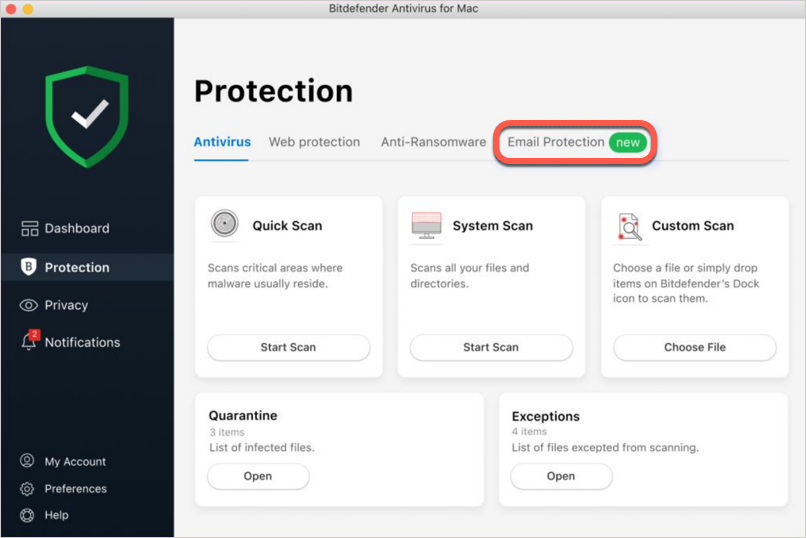Open the Quarantine list
The width and height of the screenshot is (806, 538).
click(258, 476)
